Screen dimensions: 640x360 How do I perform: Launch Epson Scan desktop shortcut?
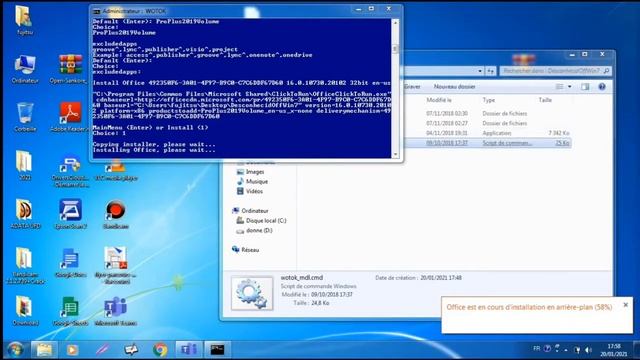click(70, 213)
